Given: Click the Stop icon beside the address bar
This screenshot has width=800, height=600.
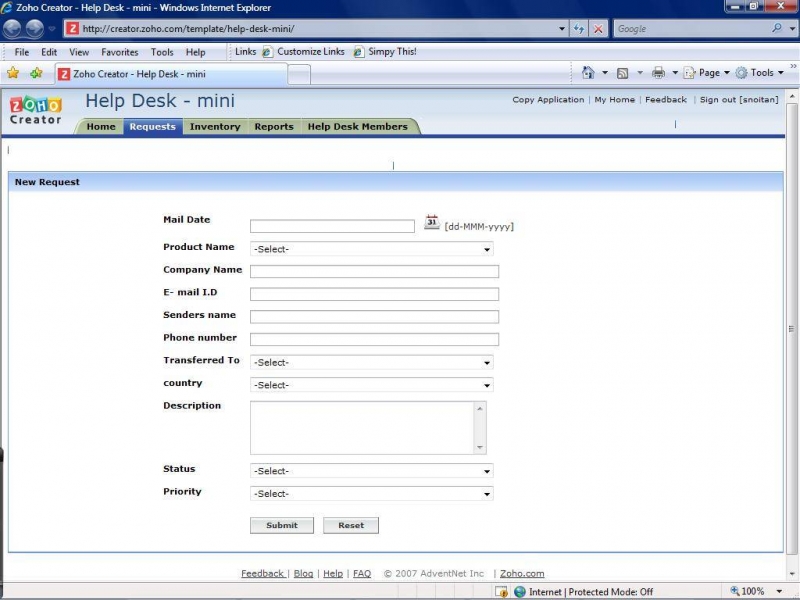Looking at the screenshot, I should pos(597,28).
